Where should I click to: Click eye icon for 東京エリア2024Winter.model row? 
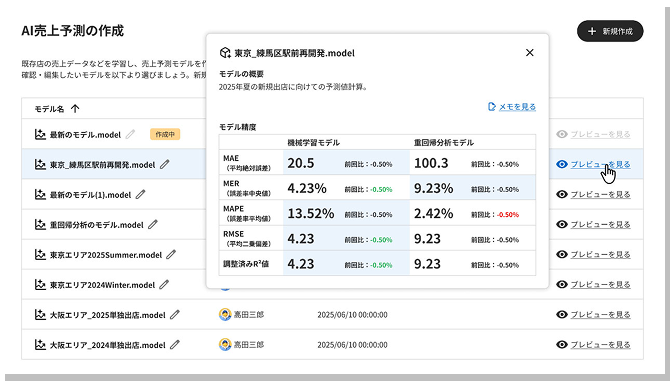pyautogui.click(x=562, y=284)
